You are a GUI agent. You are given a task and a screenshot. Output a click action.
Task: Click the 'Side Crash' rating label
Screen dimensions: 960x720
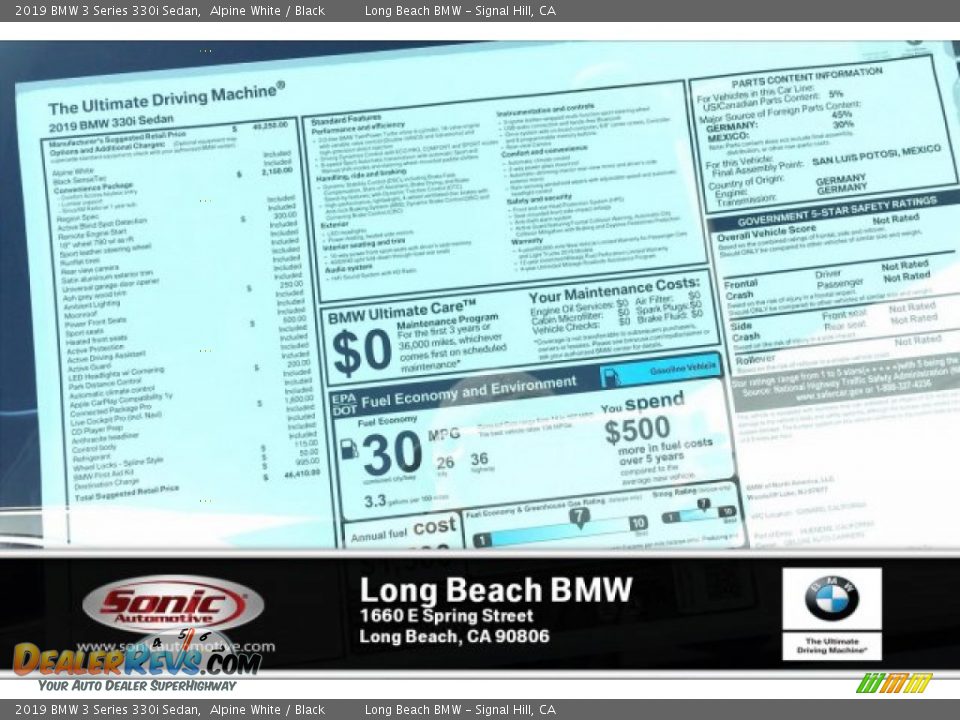point(745,331)
